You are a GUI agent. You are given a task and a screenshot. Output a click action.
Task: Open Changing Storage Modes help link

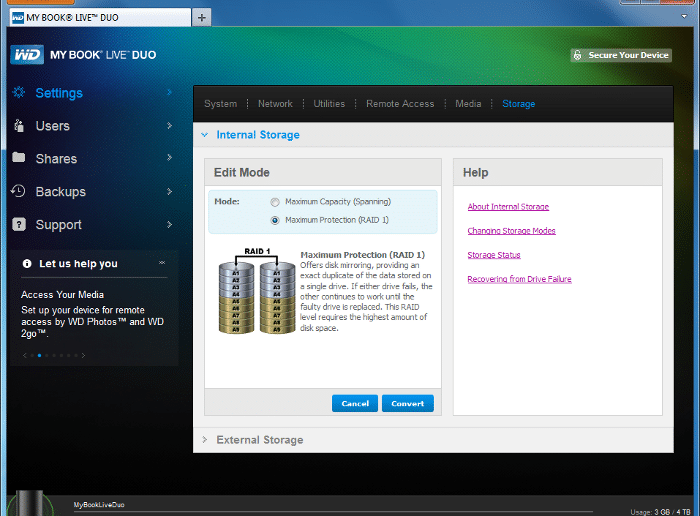point(511,231)
